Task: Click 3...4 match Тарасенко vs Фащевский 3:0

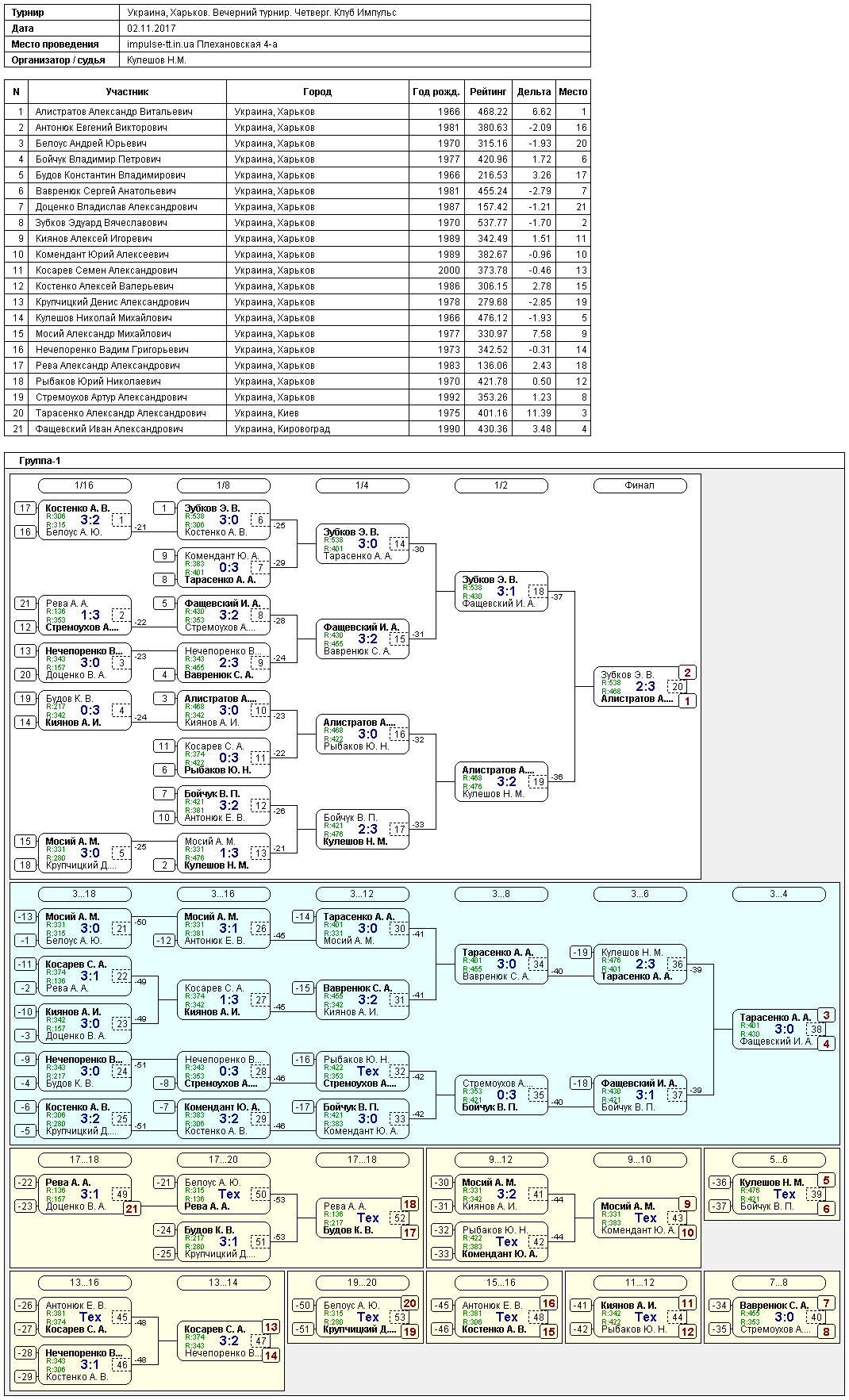Action: click(x=778, y=1030)
